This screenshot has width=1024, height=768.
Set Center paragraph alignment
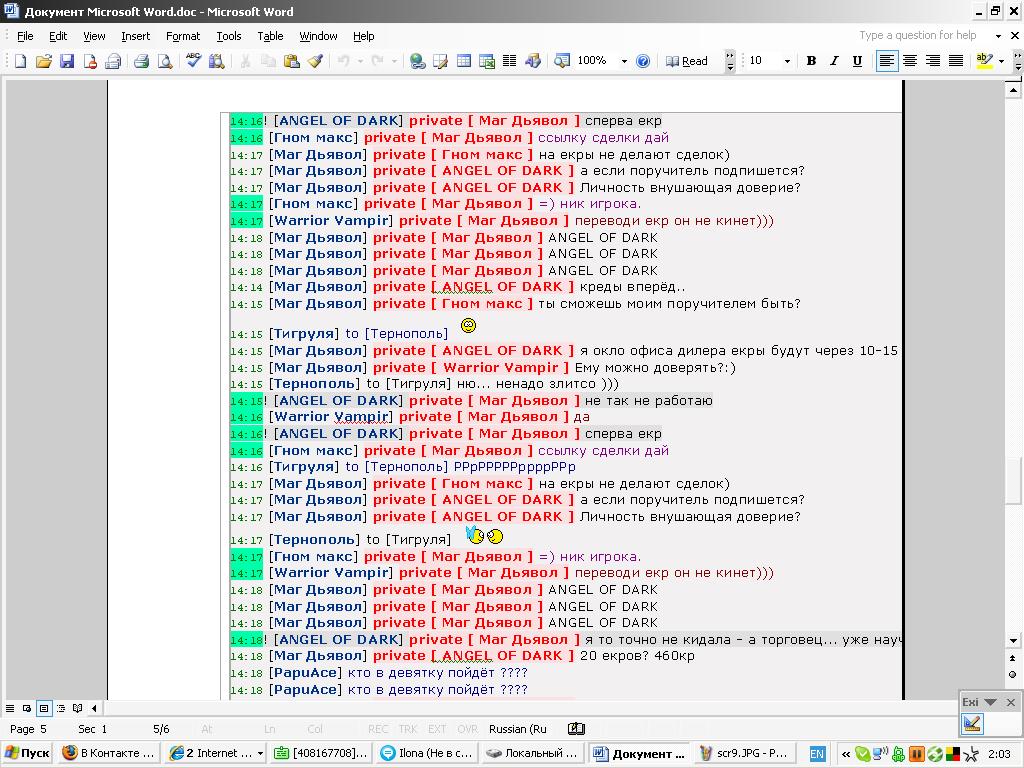910,61
